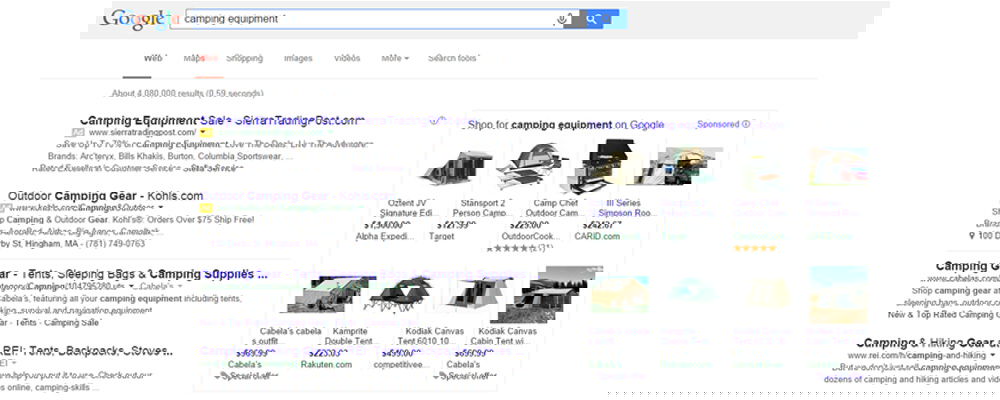Click the microphone voice search icon
The height and width of the screenshot is (400, 1000).
coord(561,19)
